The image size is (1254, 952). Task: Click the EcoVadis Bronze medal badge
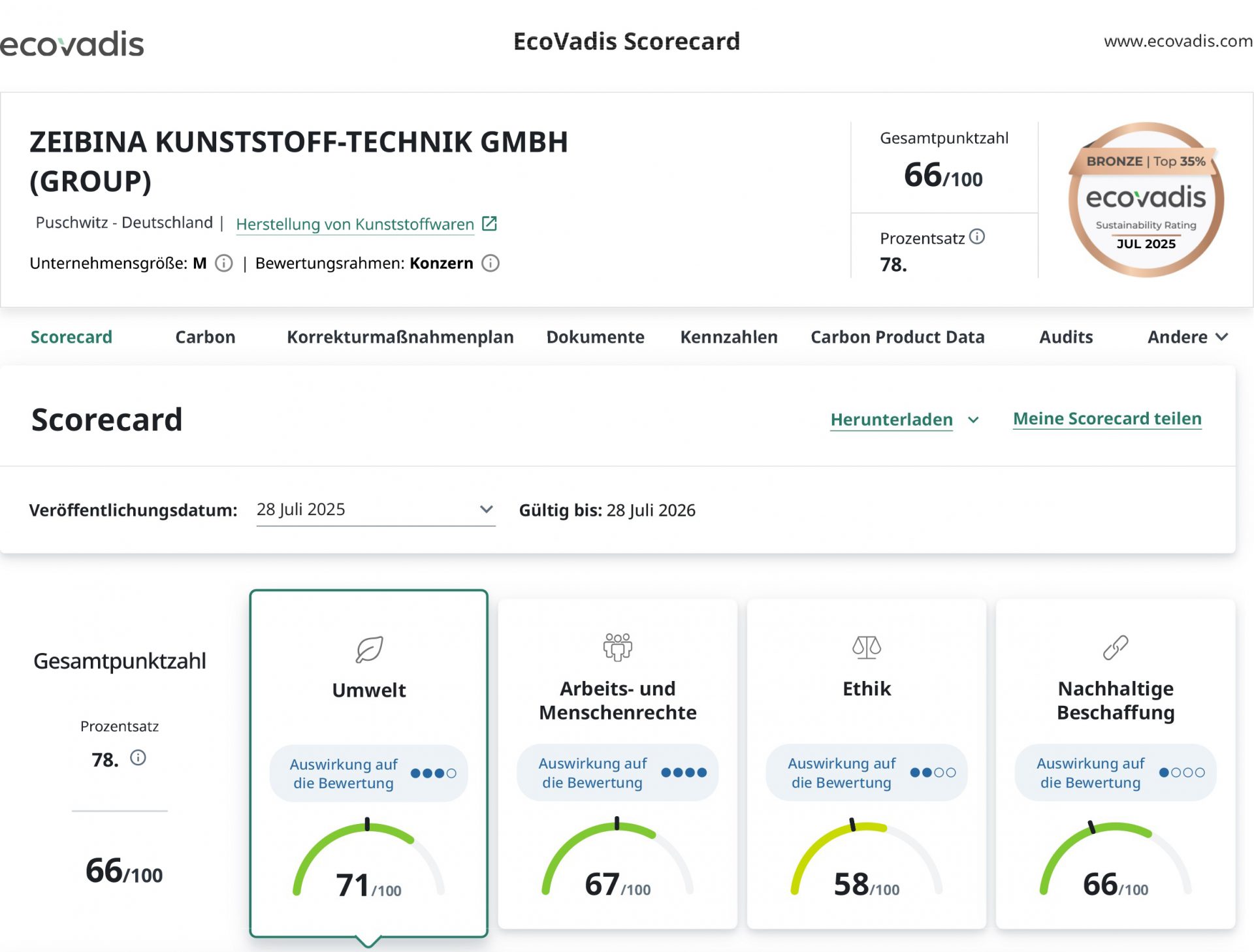pyautogui.click(x=1146, y=199)
